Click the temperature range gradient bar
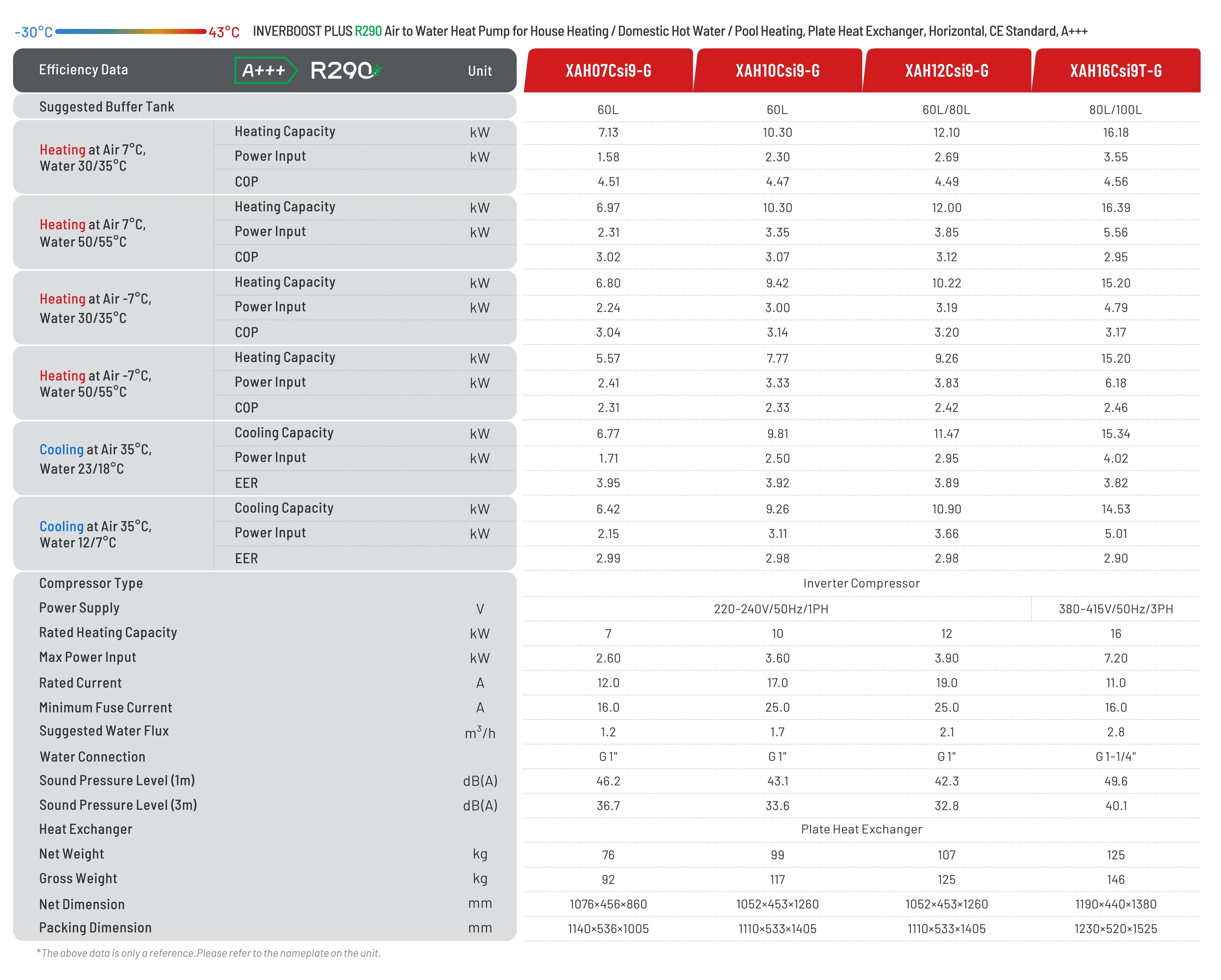 click(x=131, y=32)
